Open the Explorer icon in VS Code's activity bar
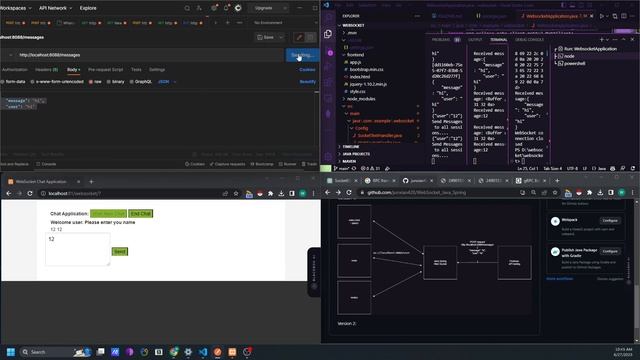640x360 pixels. (328, 34)
